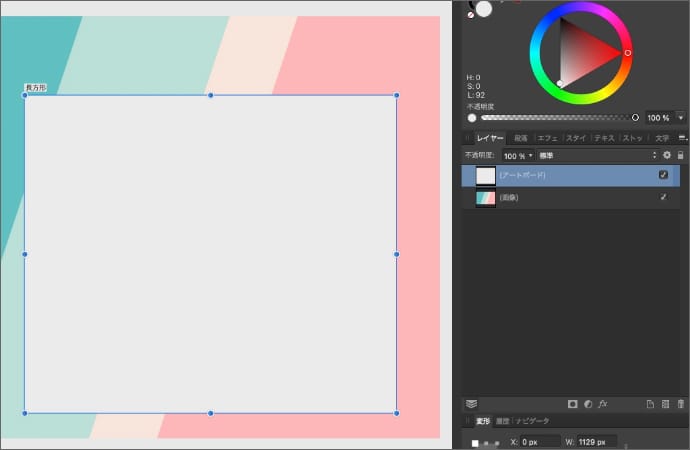The image size is (690, 450).
Task: Open color opacity percentage dropdown arrow
Action: pos(681,117)
